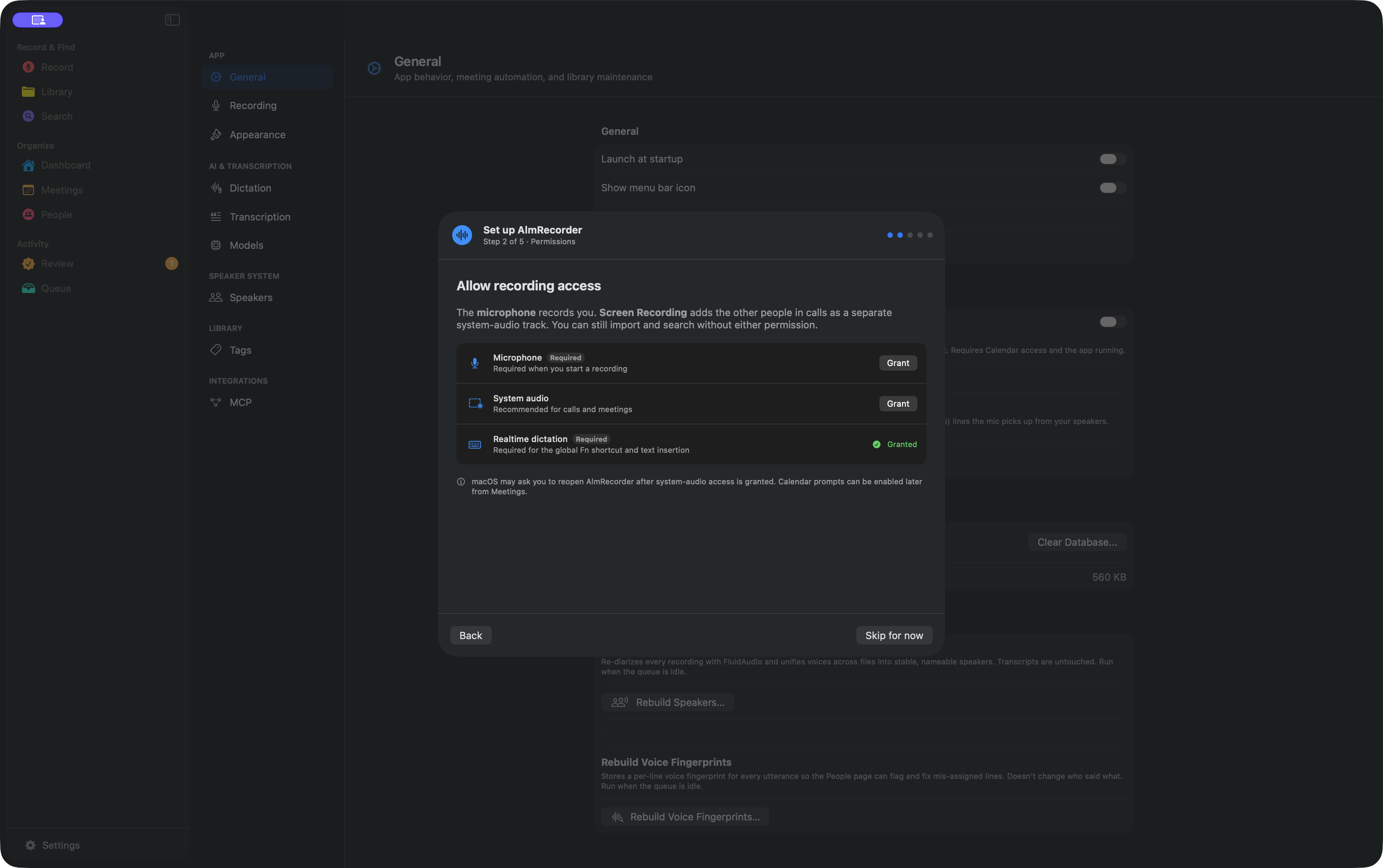This screenshot has width=1383, height=868.
Task: Click the Review checkmark badge icon
Action: (x=28, y=263)
